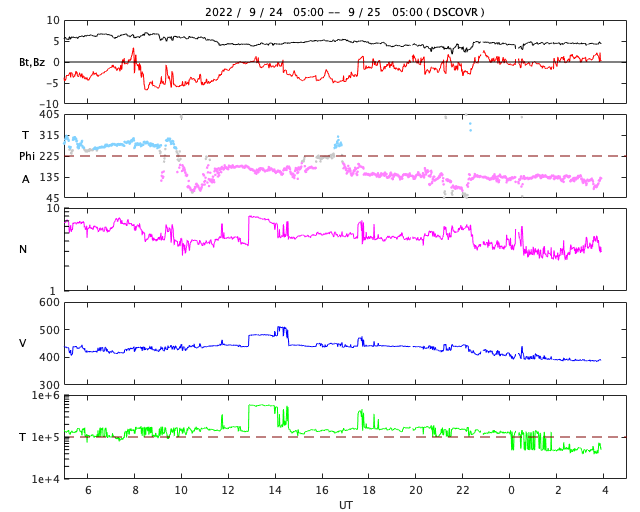The width and height of the screenshot is (640, 512).
Task: Click the '-10' Bz axis value
Action: click(49, 104)
